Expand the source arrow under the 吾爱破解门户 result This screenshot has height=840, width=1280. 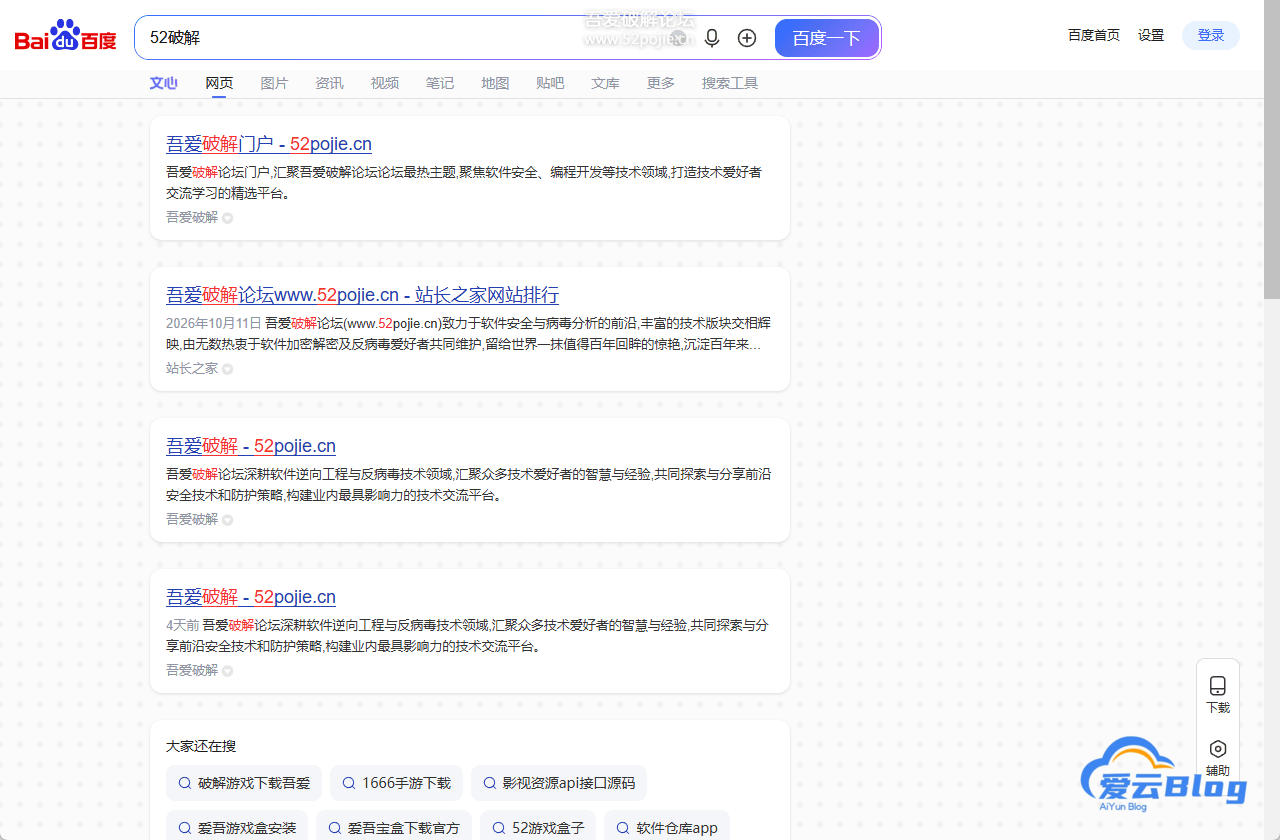click(227, 218)
